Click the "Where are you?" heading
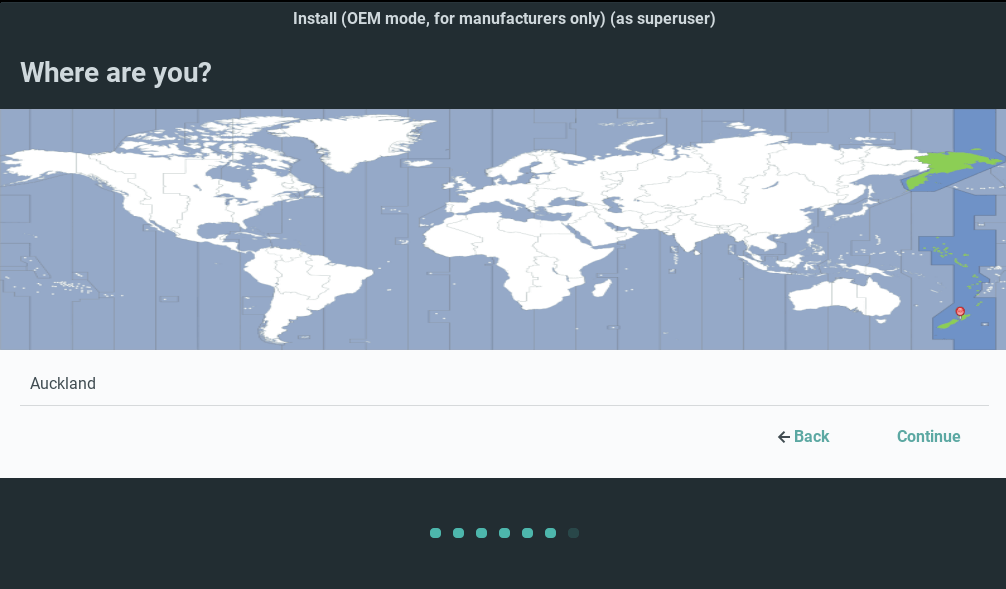Viewport: 1006px width, 589px height. coord(116,73)
